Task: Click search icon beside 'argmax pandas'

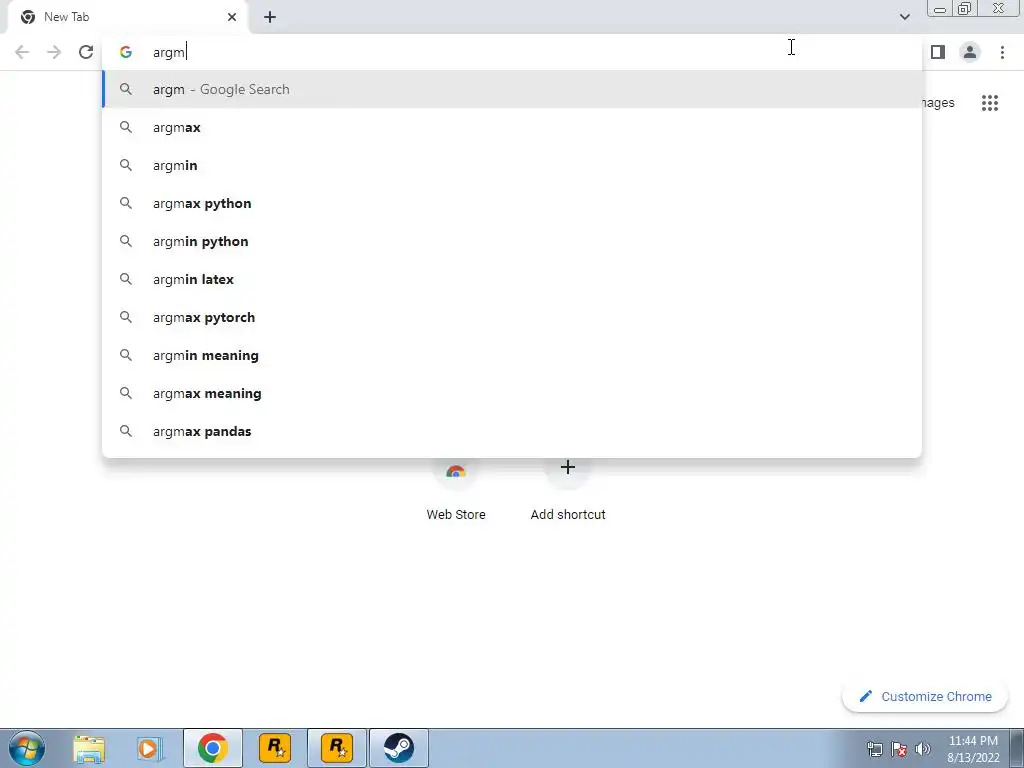Action: click(126, 431)
